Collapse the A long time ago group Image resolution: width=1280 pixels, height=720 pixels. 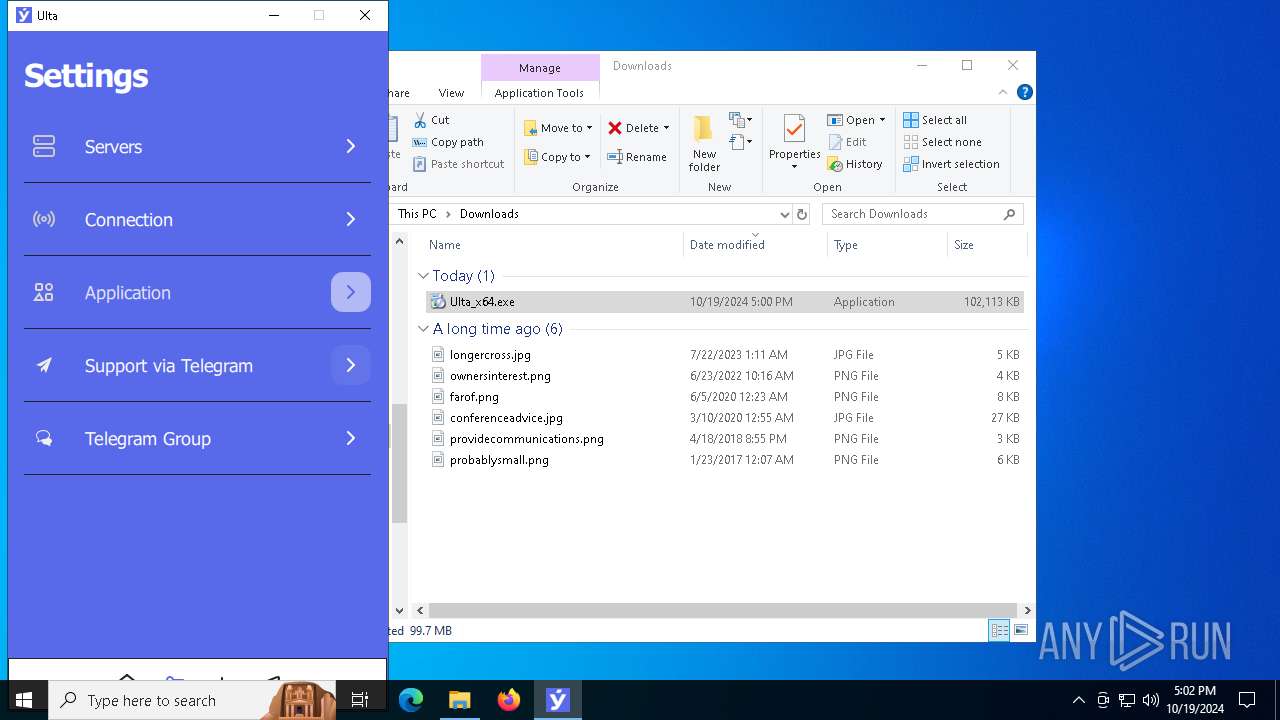tap(423, 329)
